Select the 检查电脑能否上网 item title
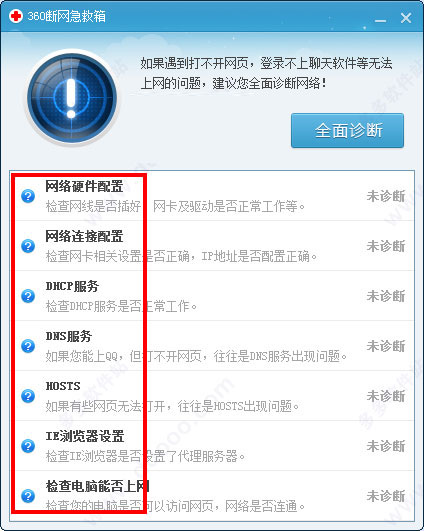This screenshot has height=531, width=424. coord(98,486)
